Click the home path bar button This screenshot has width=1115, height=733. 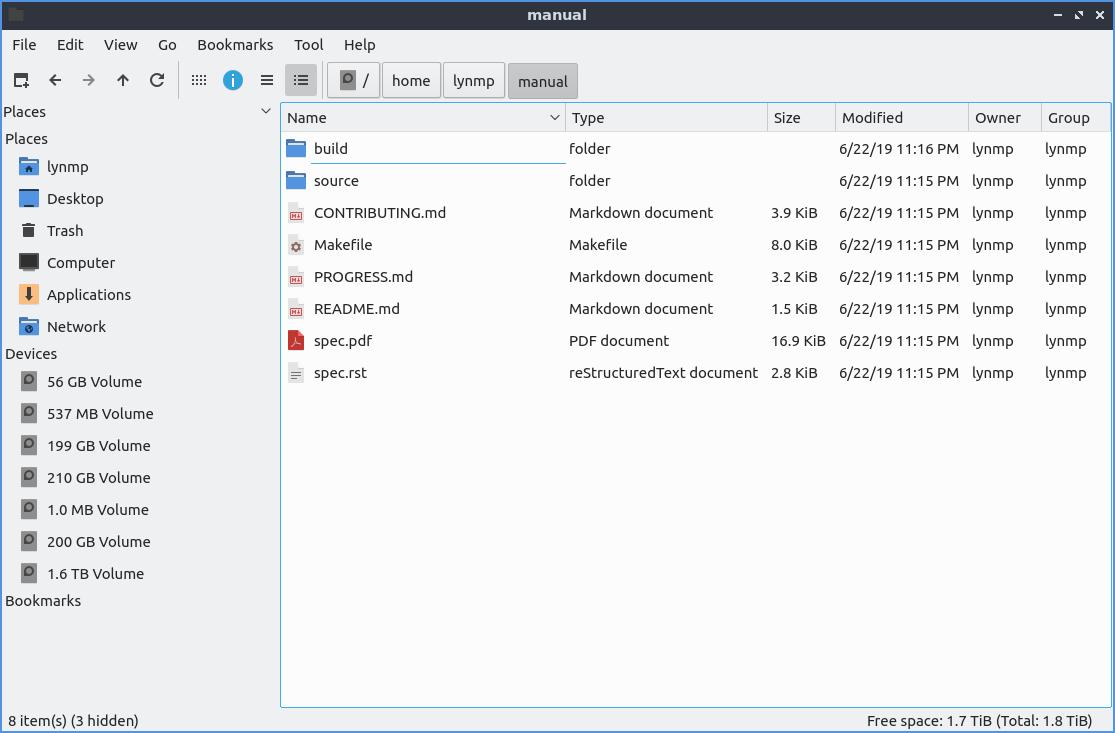(411, 81)
